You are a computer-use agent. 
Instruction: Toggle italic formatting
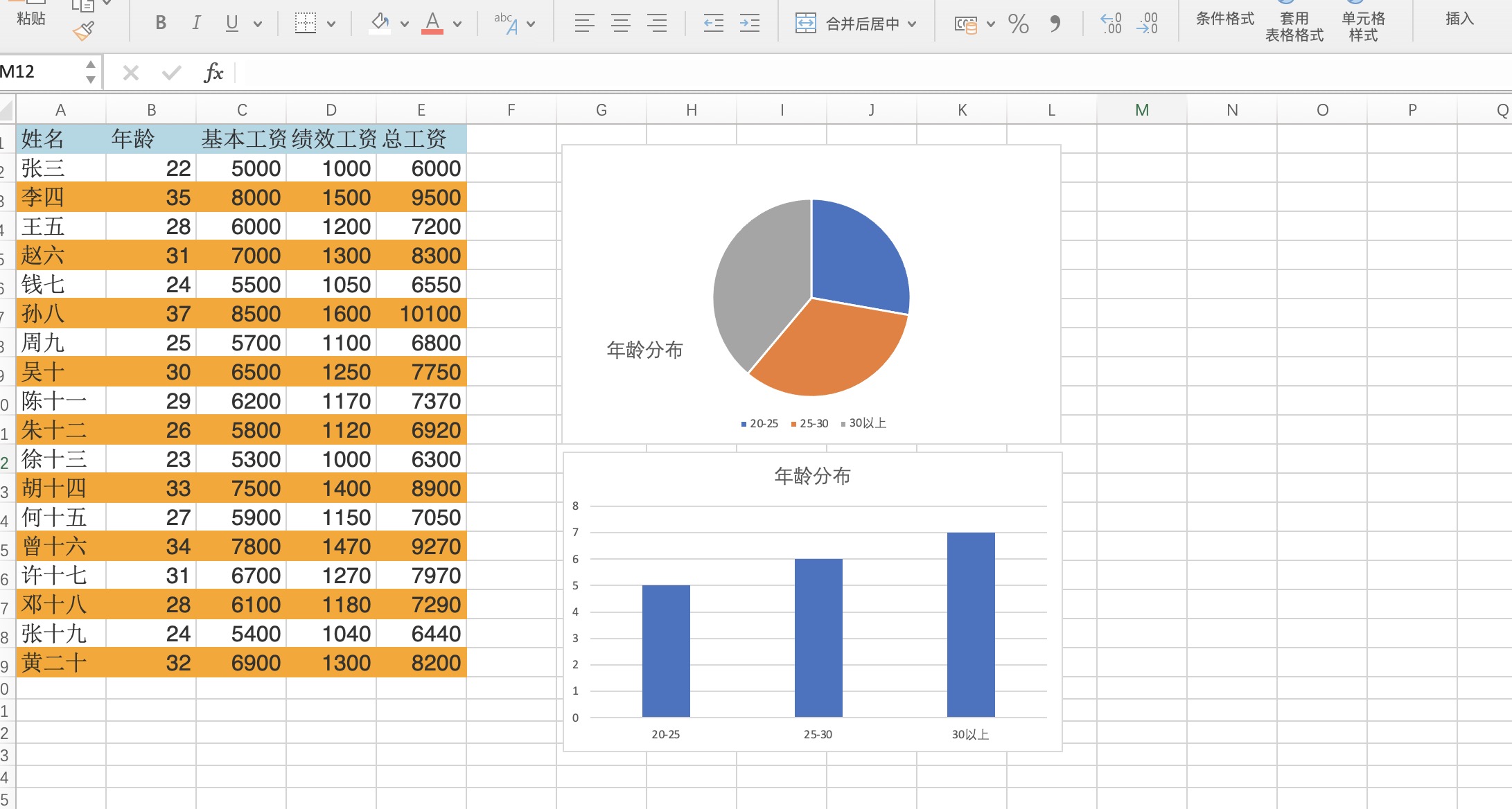(197, 23)
